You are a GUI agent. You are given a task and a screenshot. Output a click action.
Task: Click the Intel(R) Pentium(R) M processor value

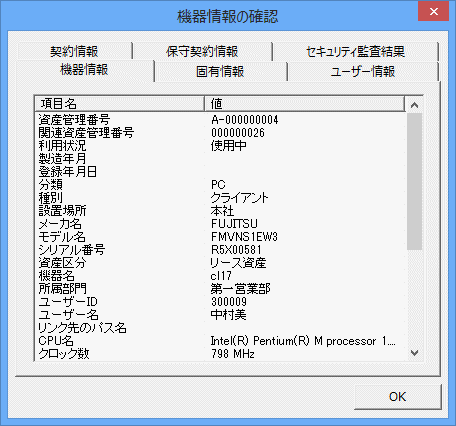point(303,341)
